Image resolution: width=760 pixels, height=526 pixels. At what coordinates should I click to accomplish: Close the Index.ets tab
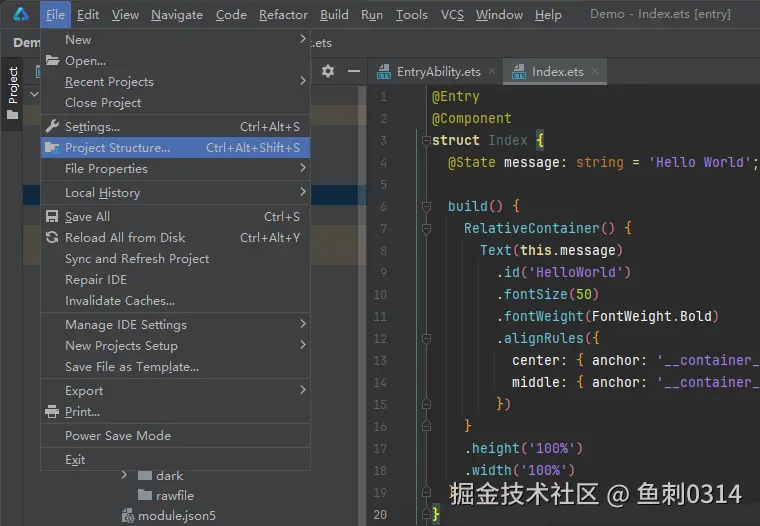(595, 71)
